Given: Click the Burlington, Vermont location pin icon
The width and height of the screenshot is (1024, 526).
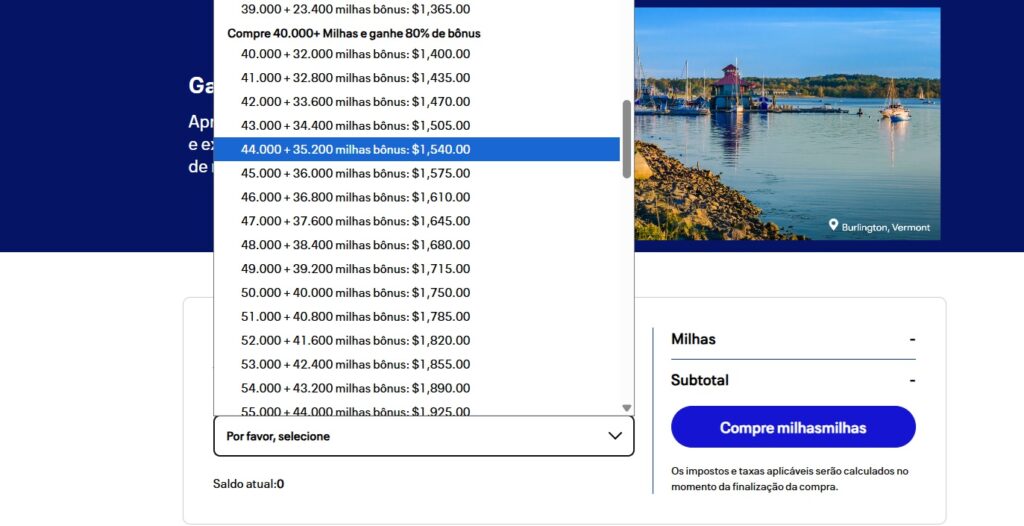Looking at the screenshot, I should pyautogui.click(x=833, y=226).
